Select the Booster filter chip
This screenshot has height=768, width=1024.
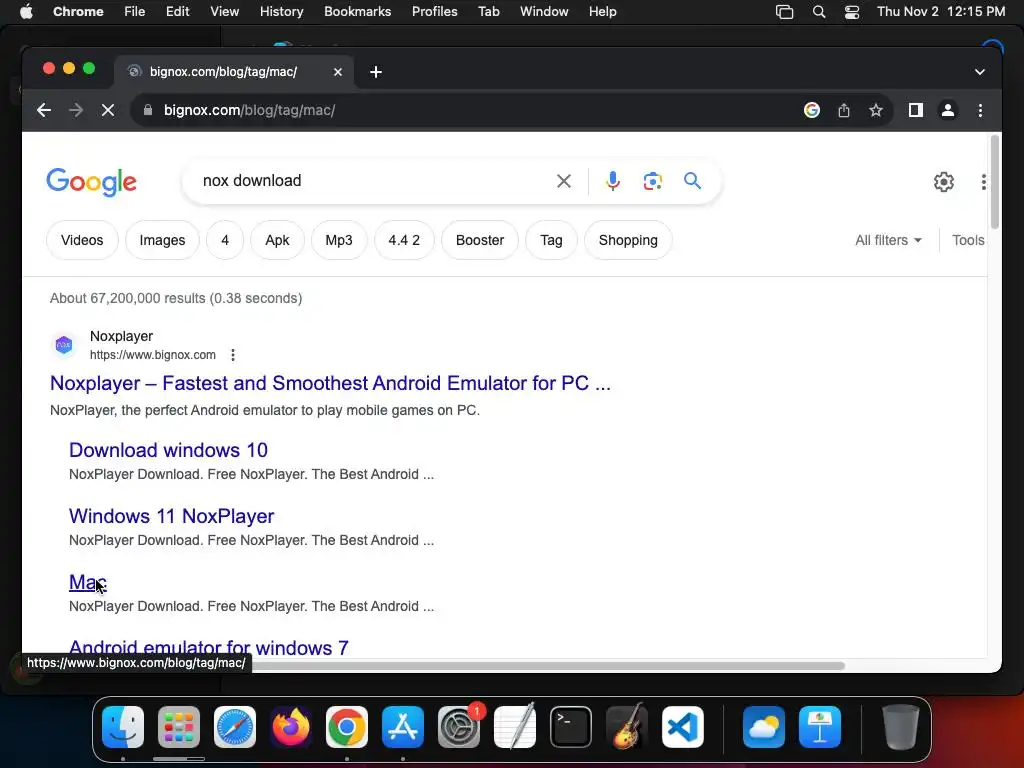tap(480, 240)
